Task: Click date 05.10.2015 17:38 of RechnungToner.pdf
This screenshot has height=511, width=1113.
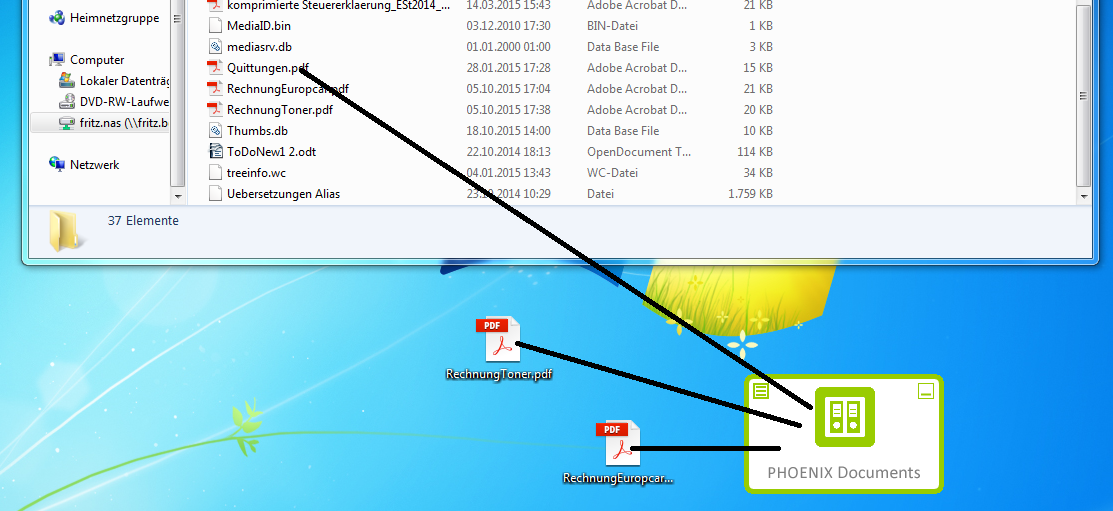Action: tap(508, 110)
